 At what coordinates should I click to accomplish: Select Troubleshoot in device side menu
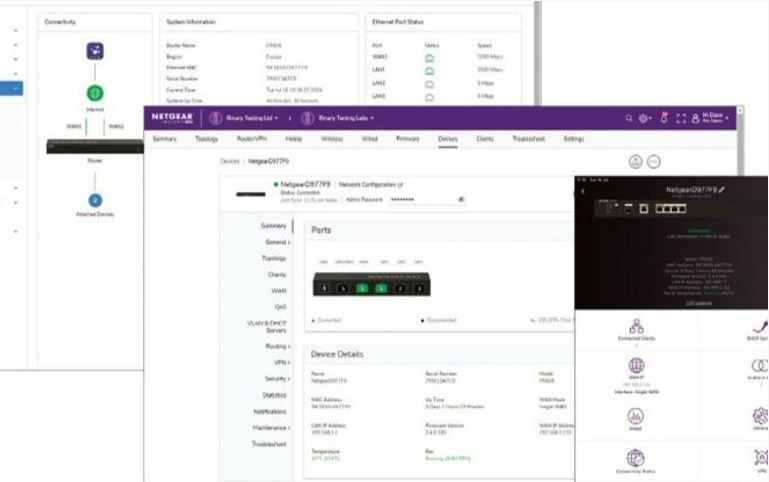[x=269, y=444]
